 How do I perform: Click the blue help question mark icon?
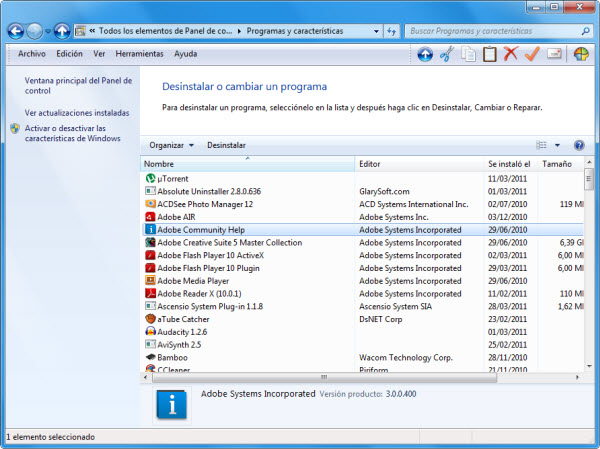(578, 145)
